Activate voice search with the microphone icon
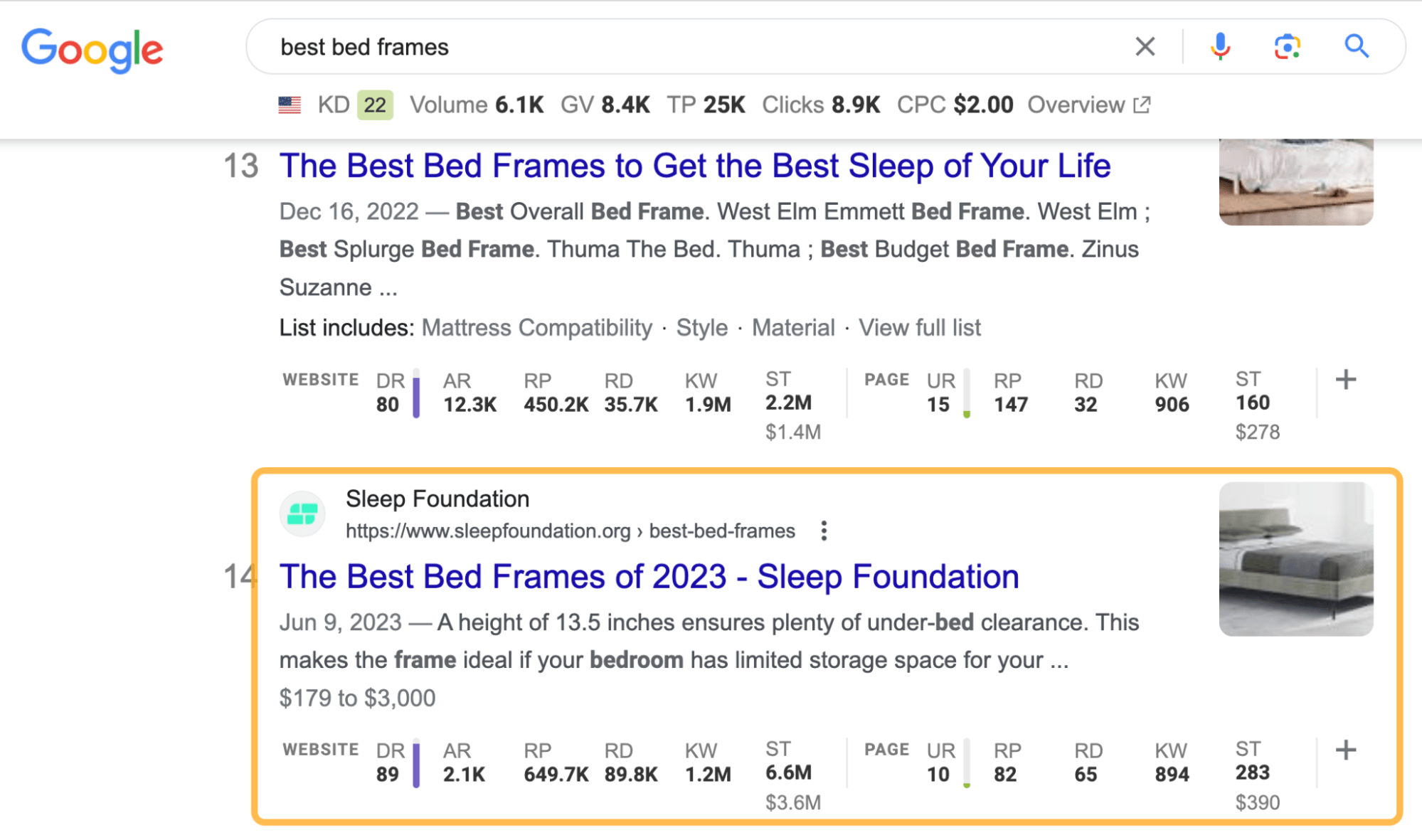 click(1219, 47)
